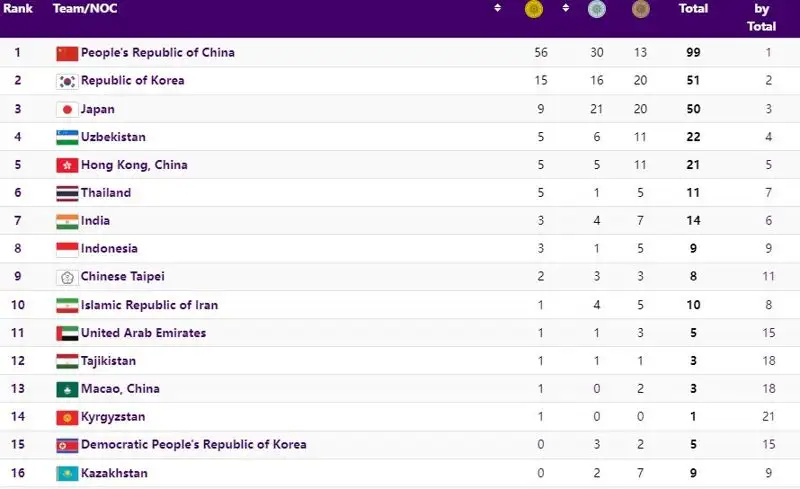Click the silver medal column icon
The width and height of the screenshot is (800, 489).
tap(597, 9)
